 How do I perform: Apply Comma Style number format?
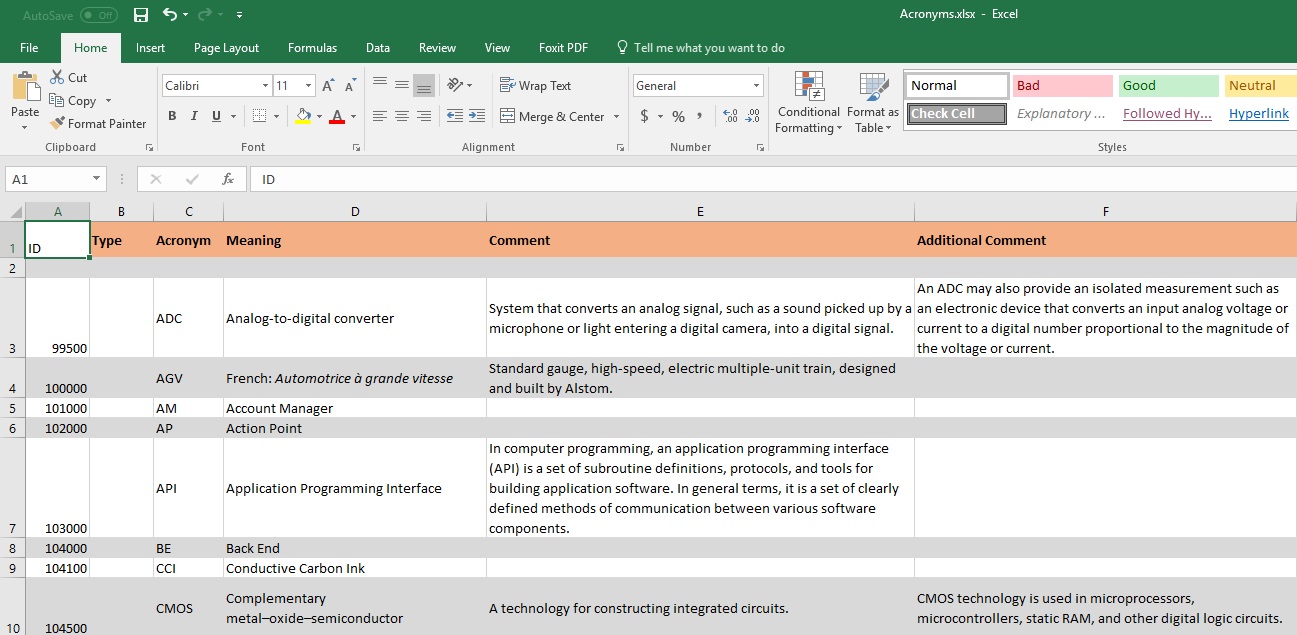(700, 117)
